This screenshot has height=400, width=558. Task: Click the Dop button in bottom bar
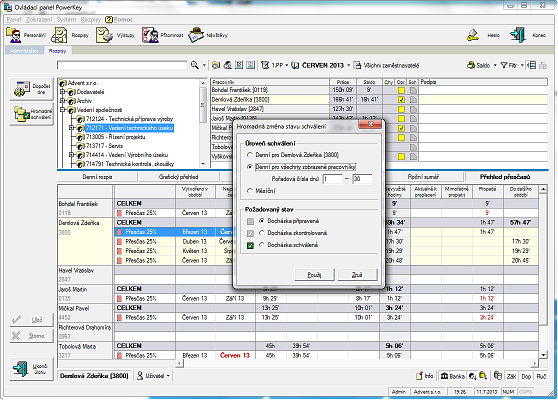526,376
